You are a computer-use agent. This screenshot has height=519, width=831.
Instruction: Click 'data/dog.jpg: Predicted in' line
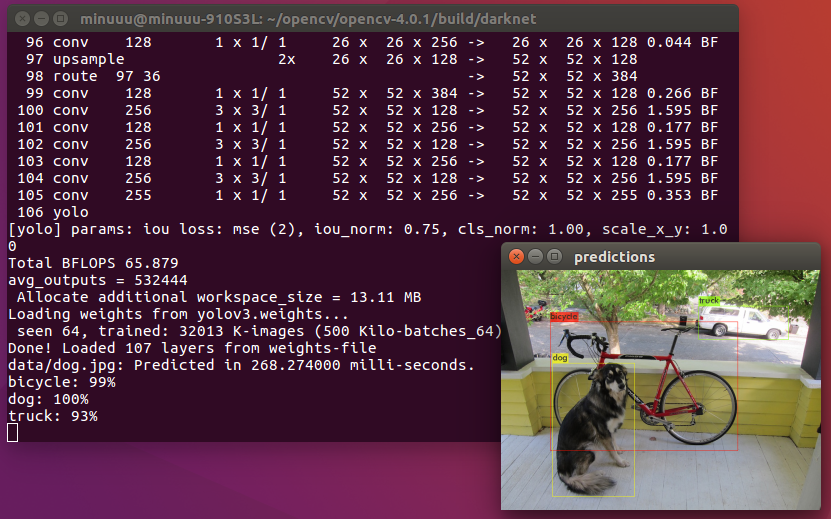[x=241, y=365]
